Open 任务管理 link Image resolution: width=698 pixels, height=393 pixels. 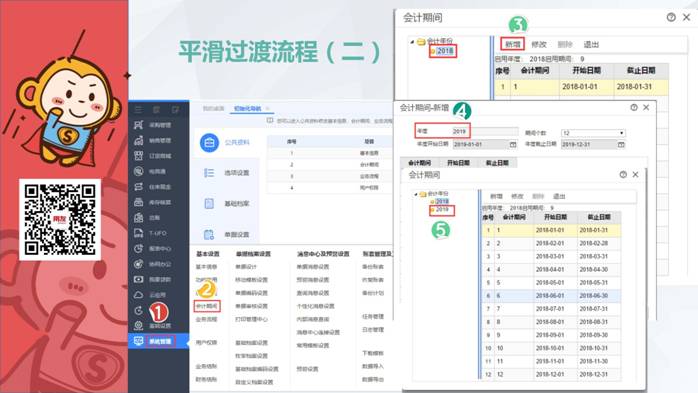pos(373,316)
